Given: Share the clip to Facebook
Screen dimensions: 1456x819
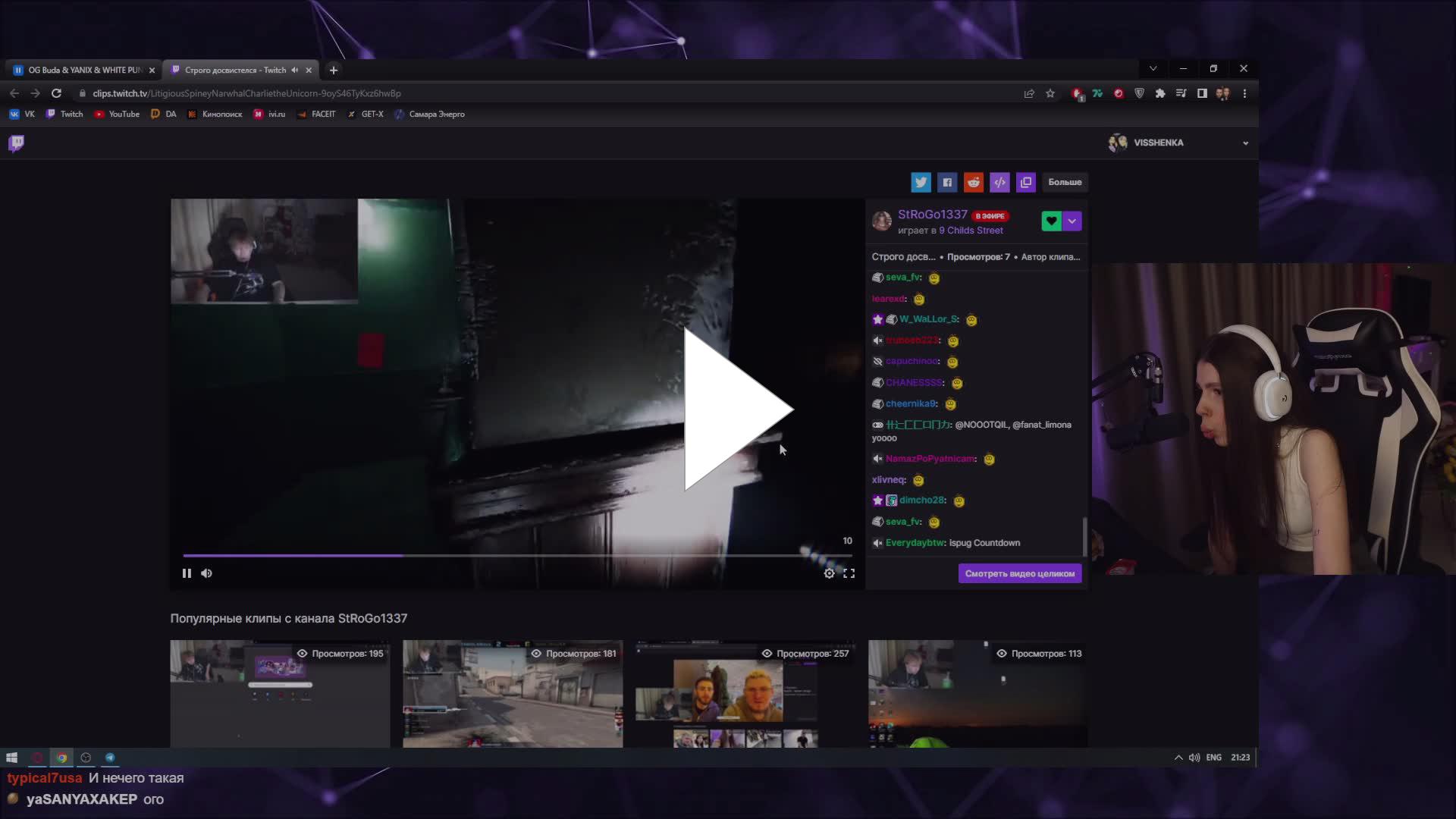Looking at the screenshot, I should pyautogui.click(x=946, y=182).
